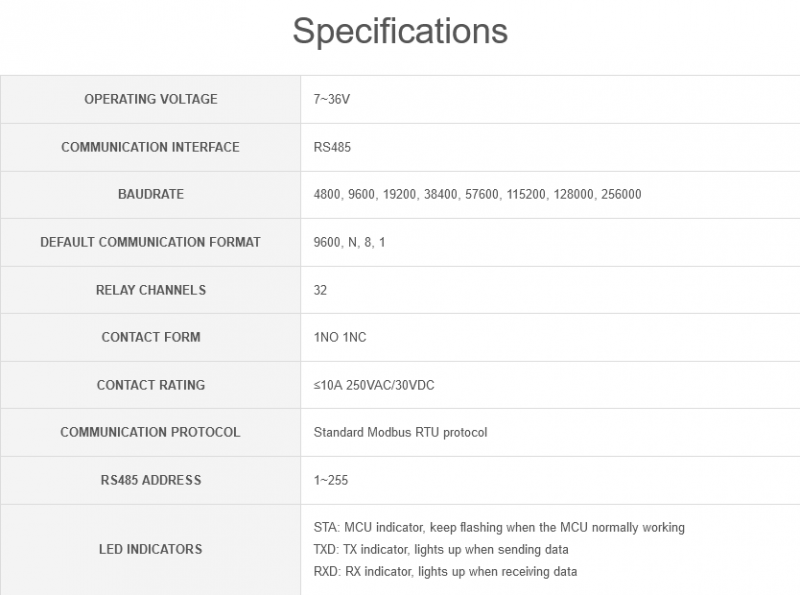Click the BAUDRATE row label
Image resolution: width=800 pixels, height=595 pixels.
[150, 194]
